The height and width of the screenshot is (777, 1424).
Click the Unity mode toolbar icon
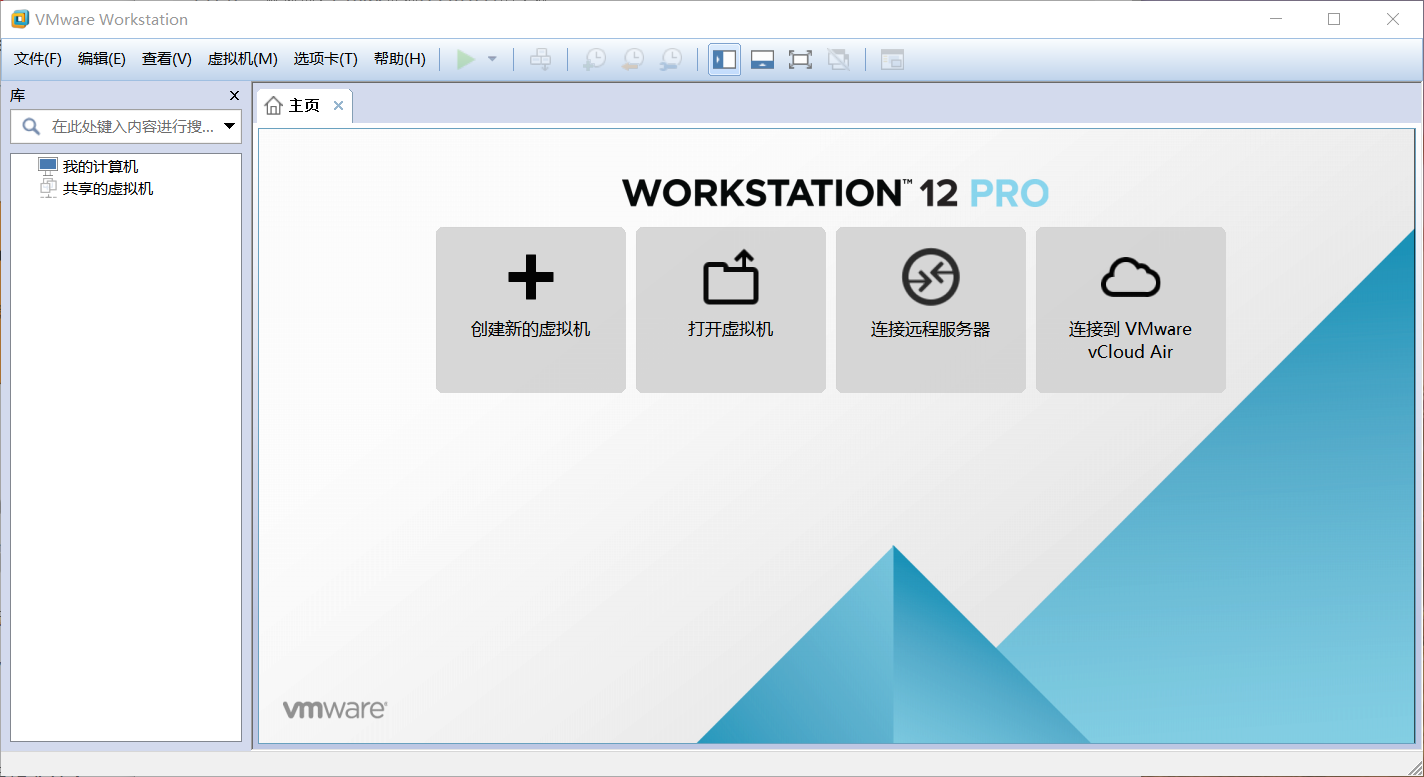(839, 59)
